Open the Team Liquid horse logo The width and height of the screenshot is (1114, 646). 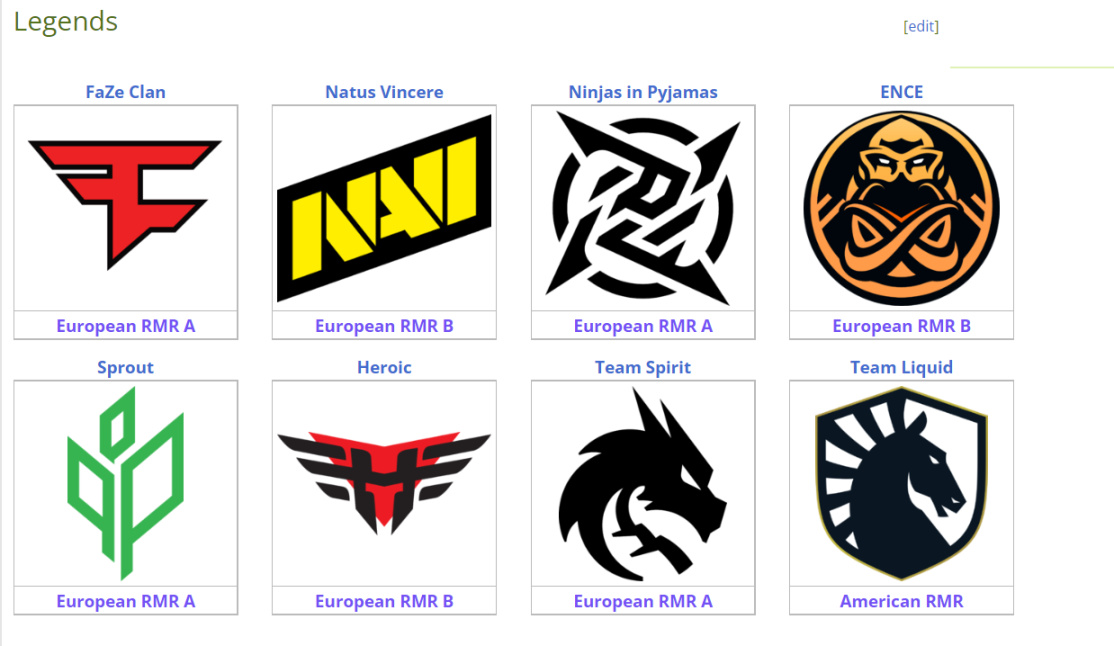pos(902,483)
